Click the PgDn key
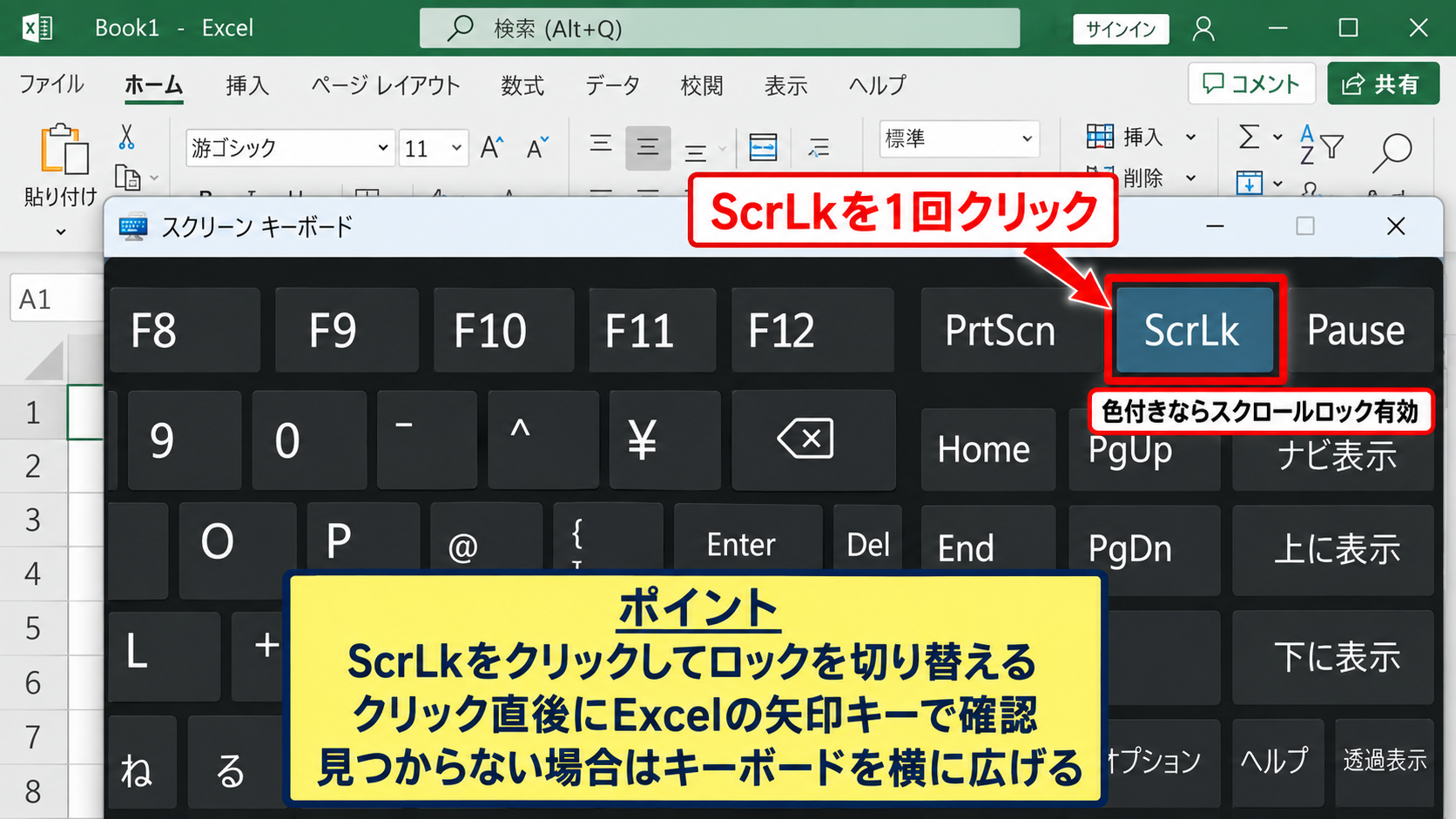This screenshot has width=1456, height=819. pos(1143,549)
